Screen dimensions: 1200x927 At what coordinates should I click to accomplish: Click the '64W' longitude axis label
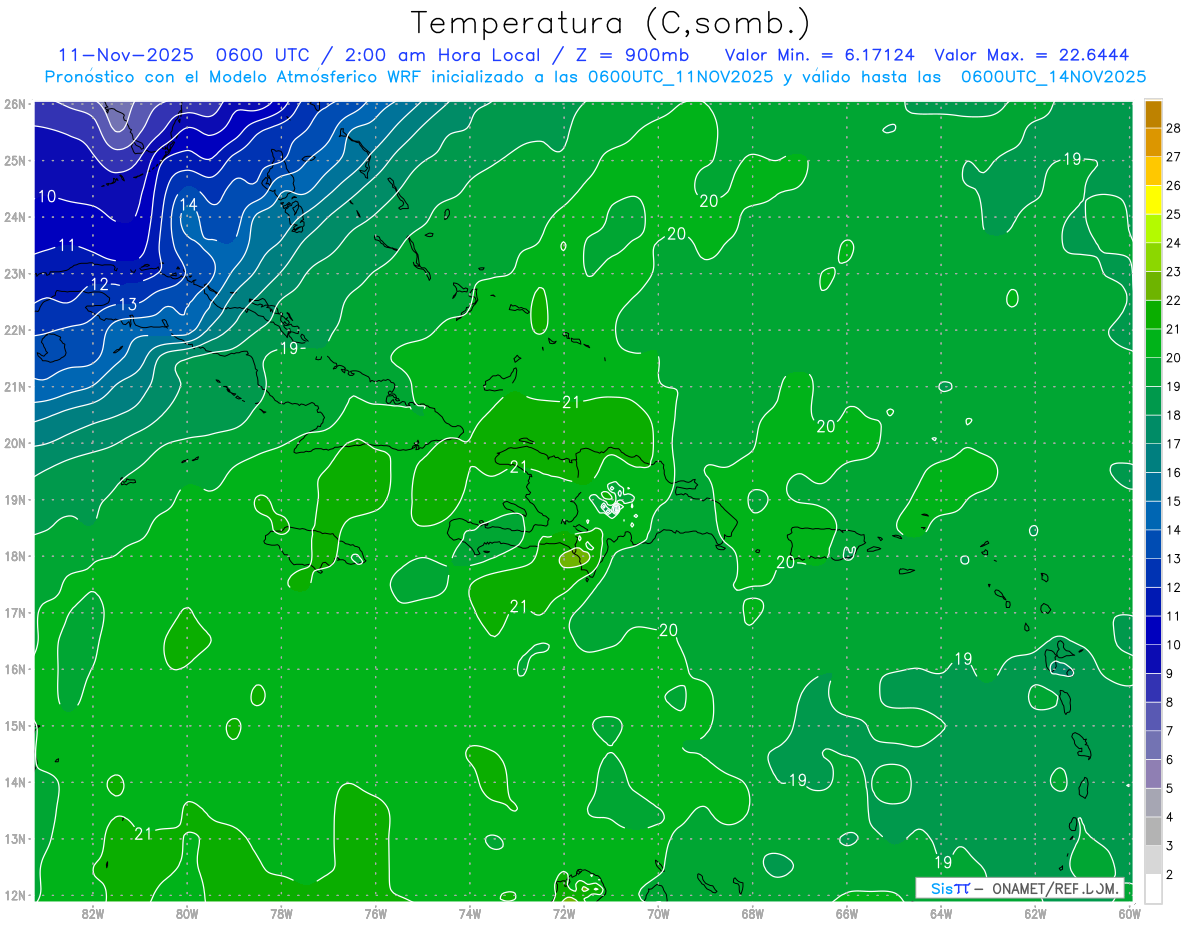tap(941, 913)
